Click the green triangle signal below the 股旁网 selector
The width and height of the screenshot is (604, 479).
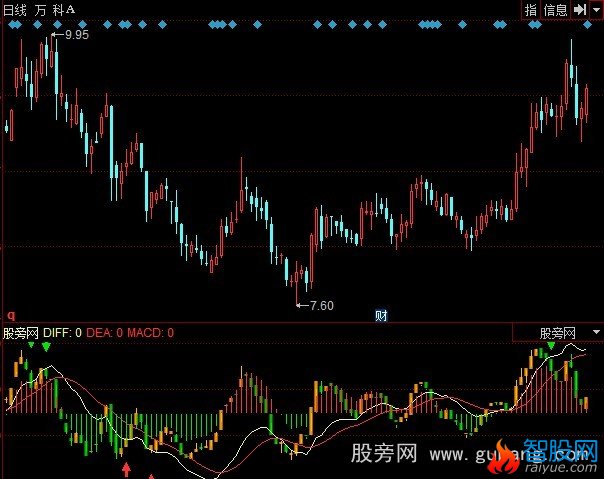pos(551,345)
